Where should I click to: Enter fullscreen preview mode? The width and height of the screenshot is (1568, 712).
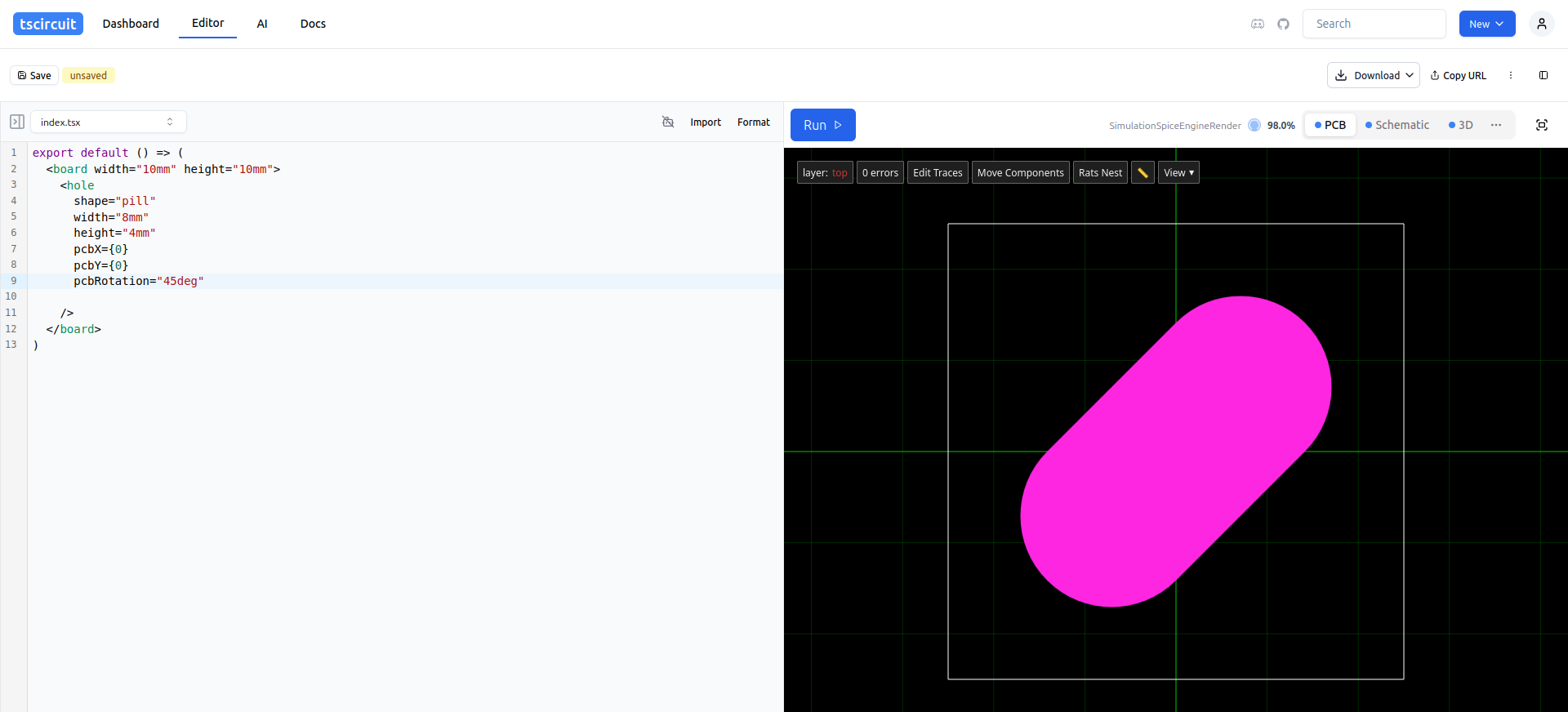(x=1541, y=125)
